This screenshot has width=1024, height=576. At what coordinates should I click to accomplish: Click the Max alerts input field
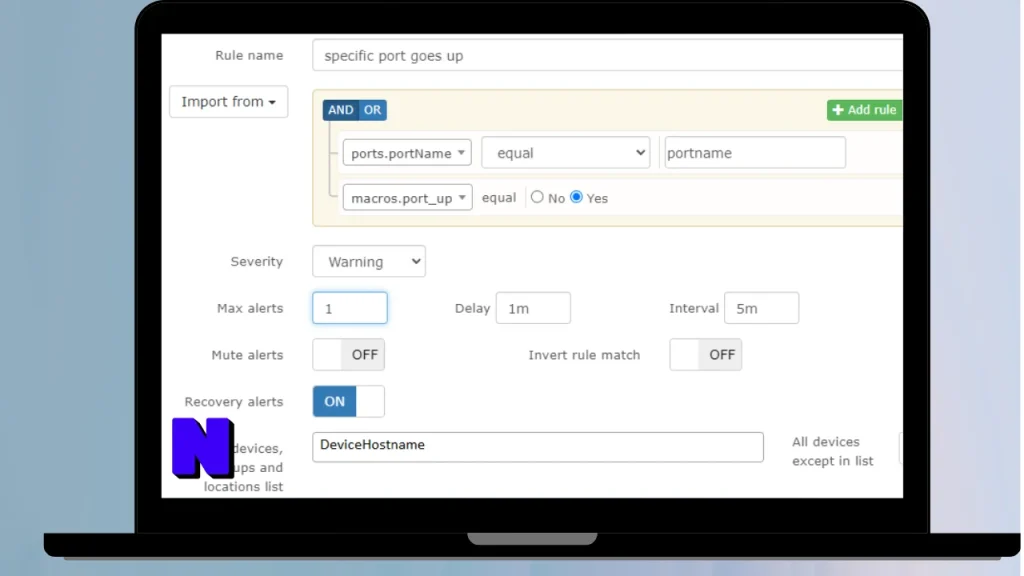pyautogui.click(x=349, y=308)
